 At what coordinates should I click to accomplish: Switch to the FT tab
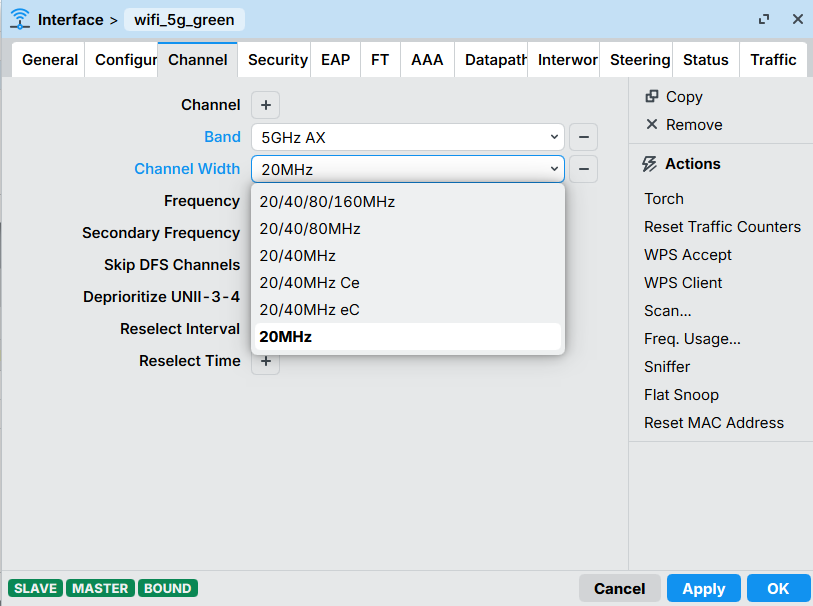380,60
